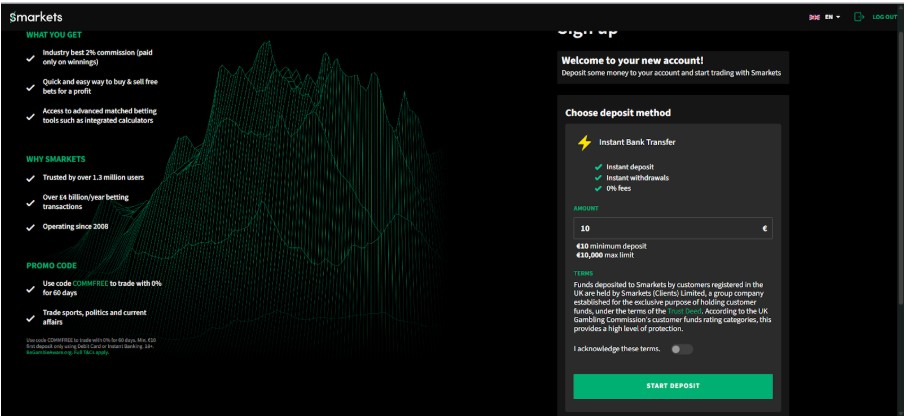906x418 pixels.
Task: Click the Trusted by over 1.3 million users text
Action: [x=94, y=178]
